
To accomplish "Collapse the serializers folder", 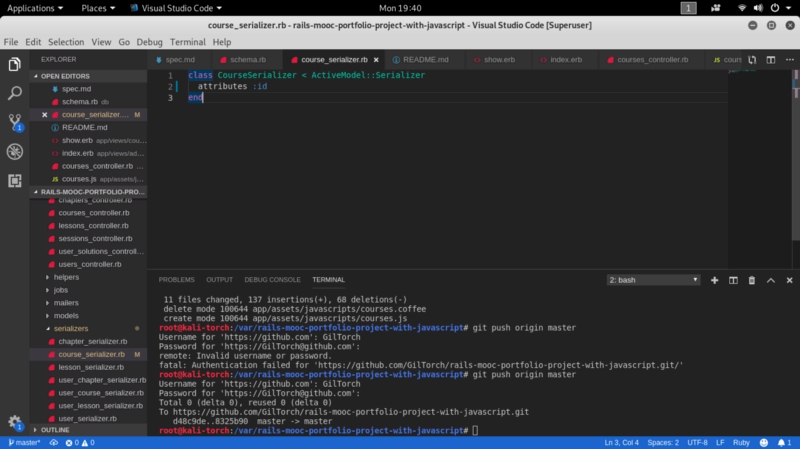I will click(71, 329).
